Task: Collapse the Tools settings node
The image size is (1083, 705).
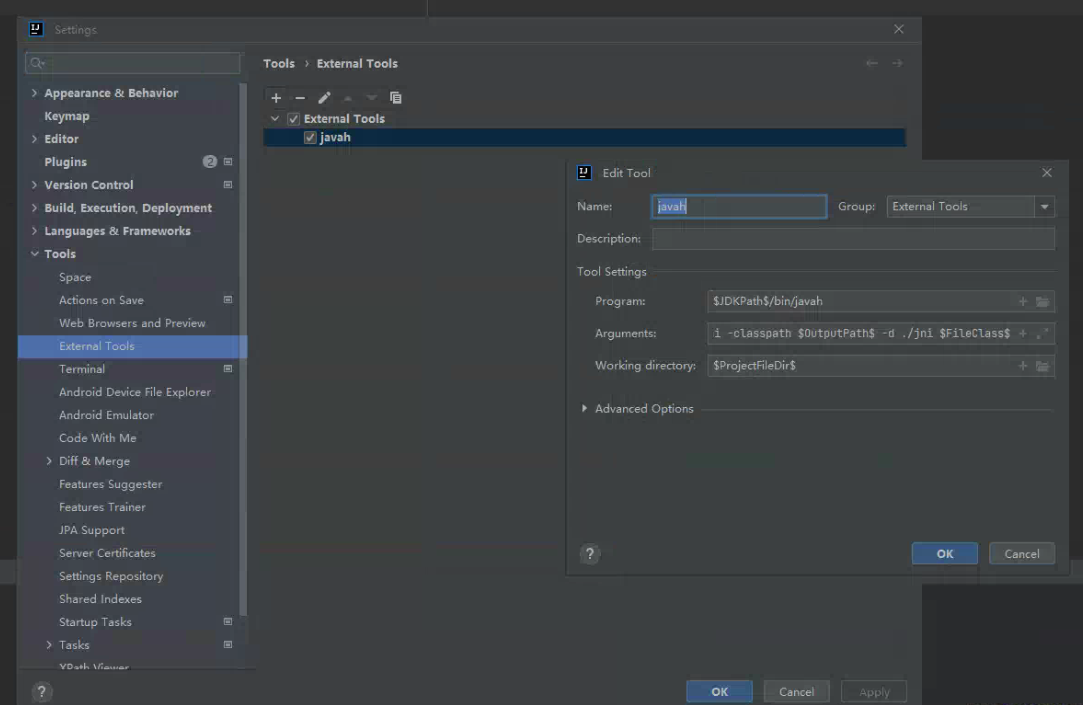Action: pos(34,254)
